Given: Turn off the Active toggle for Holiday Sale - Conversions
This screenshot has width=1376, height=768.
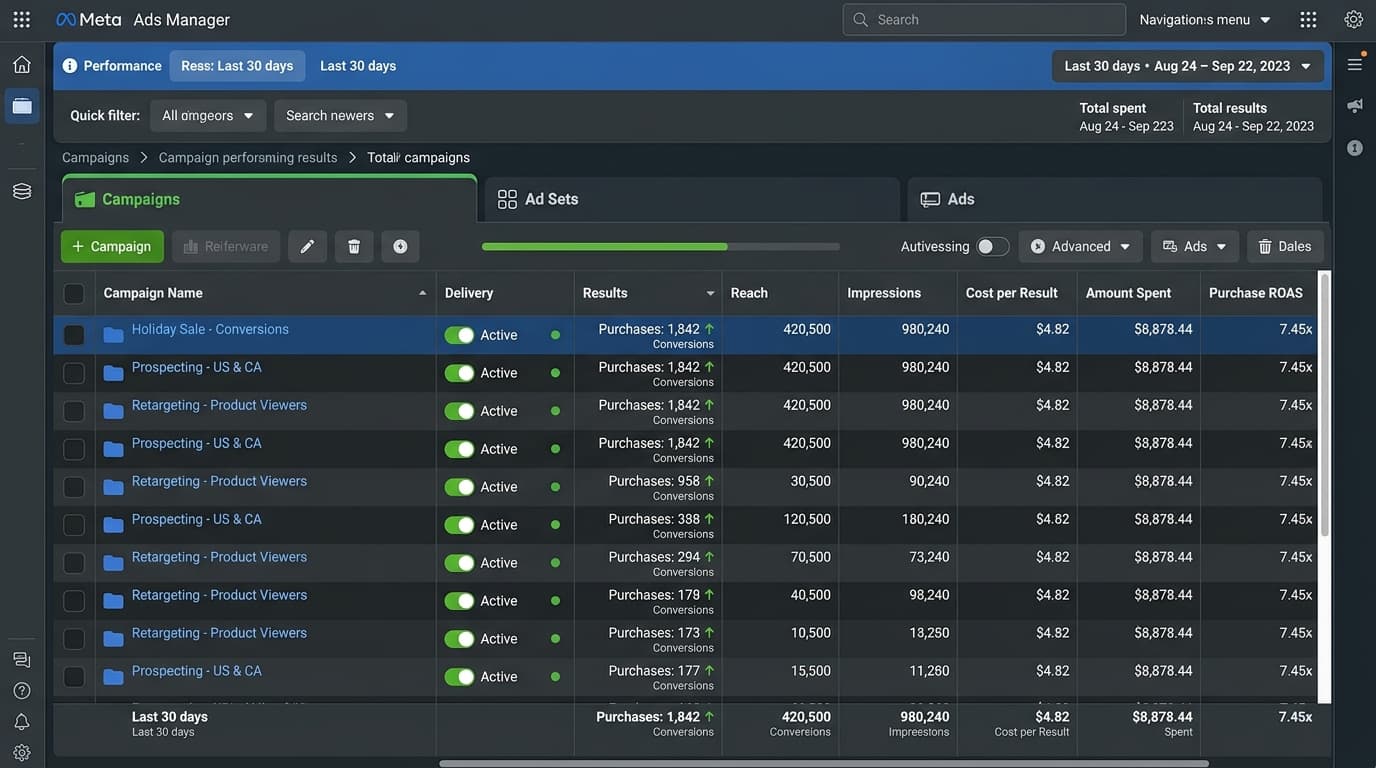Looking at the screenshot, I should (459, 335).
